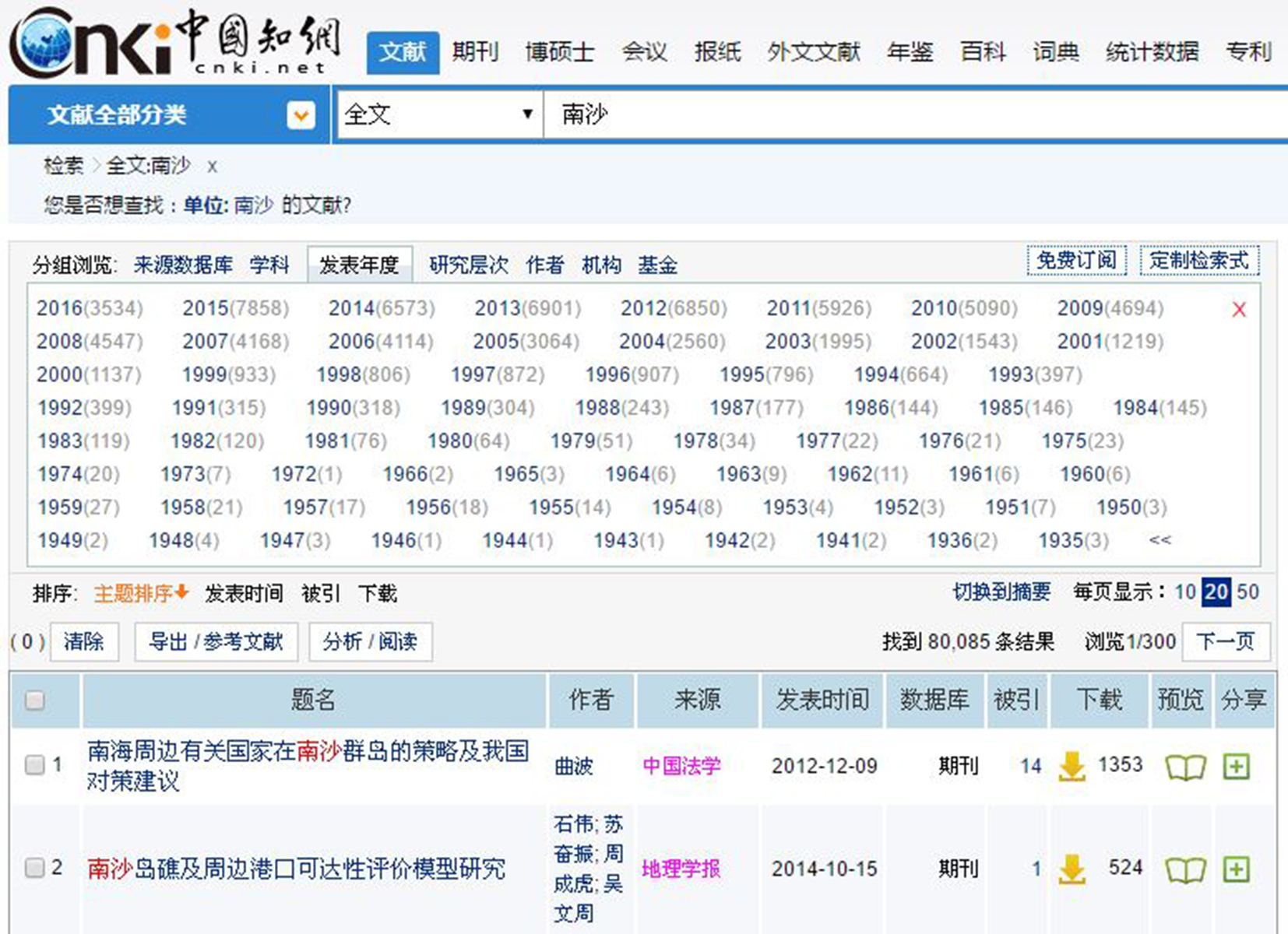Share the first result via plus icon

[x=1237, y=767]
